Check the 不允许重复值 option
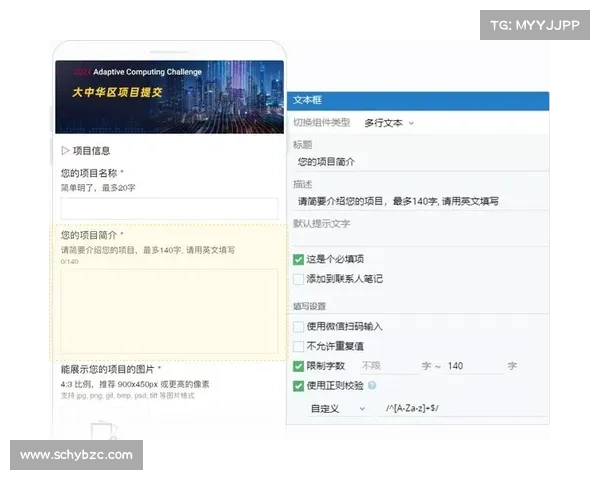Viewport: 600px width, 480px height. 298,346
